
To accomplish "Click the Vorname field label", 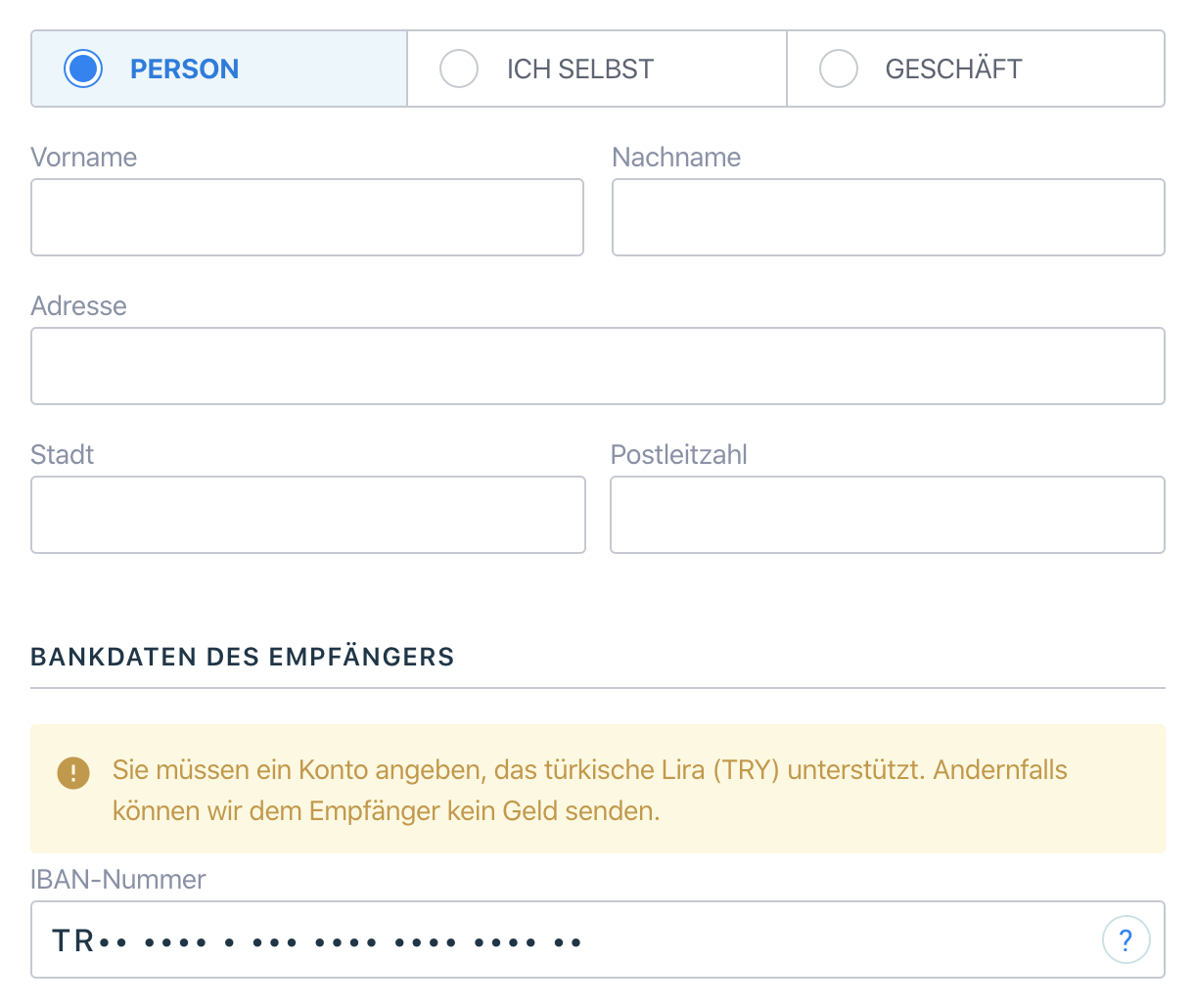I will click(84, 158).
